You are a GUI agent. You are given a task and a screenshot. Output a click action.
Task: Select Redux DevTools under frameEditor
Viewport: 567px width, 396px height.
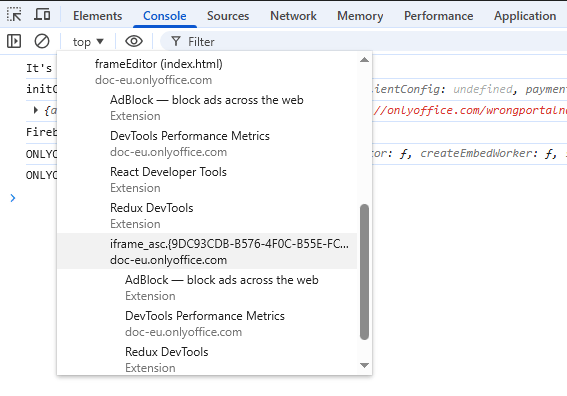click(207, 216)
